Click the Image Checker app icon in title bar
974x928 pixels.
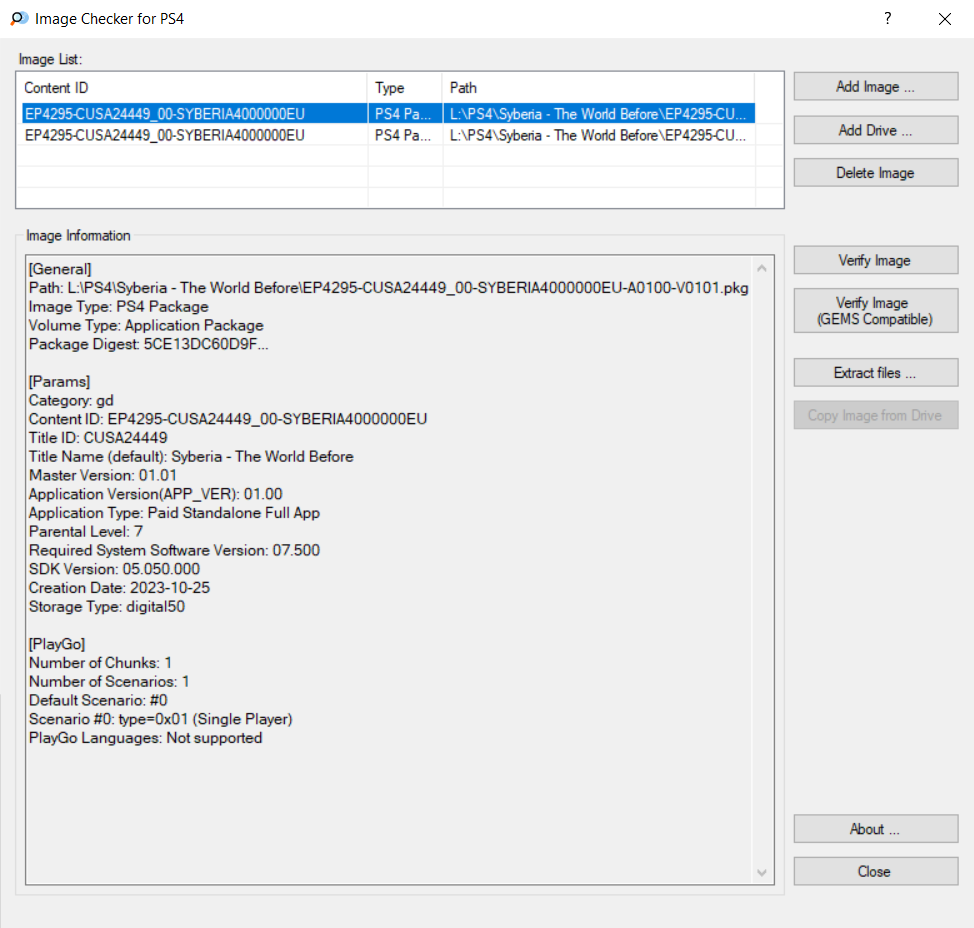point(18,19)
